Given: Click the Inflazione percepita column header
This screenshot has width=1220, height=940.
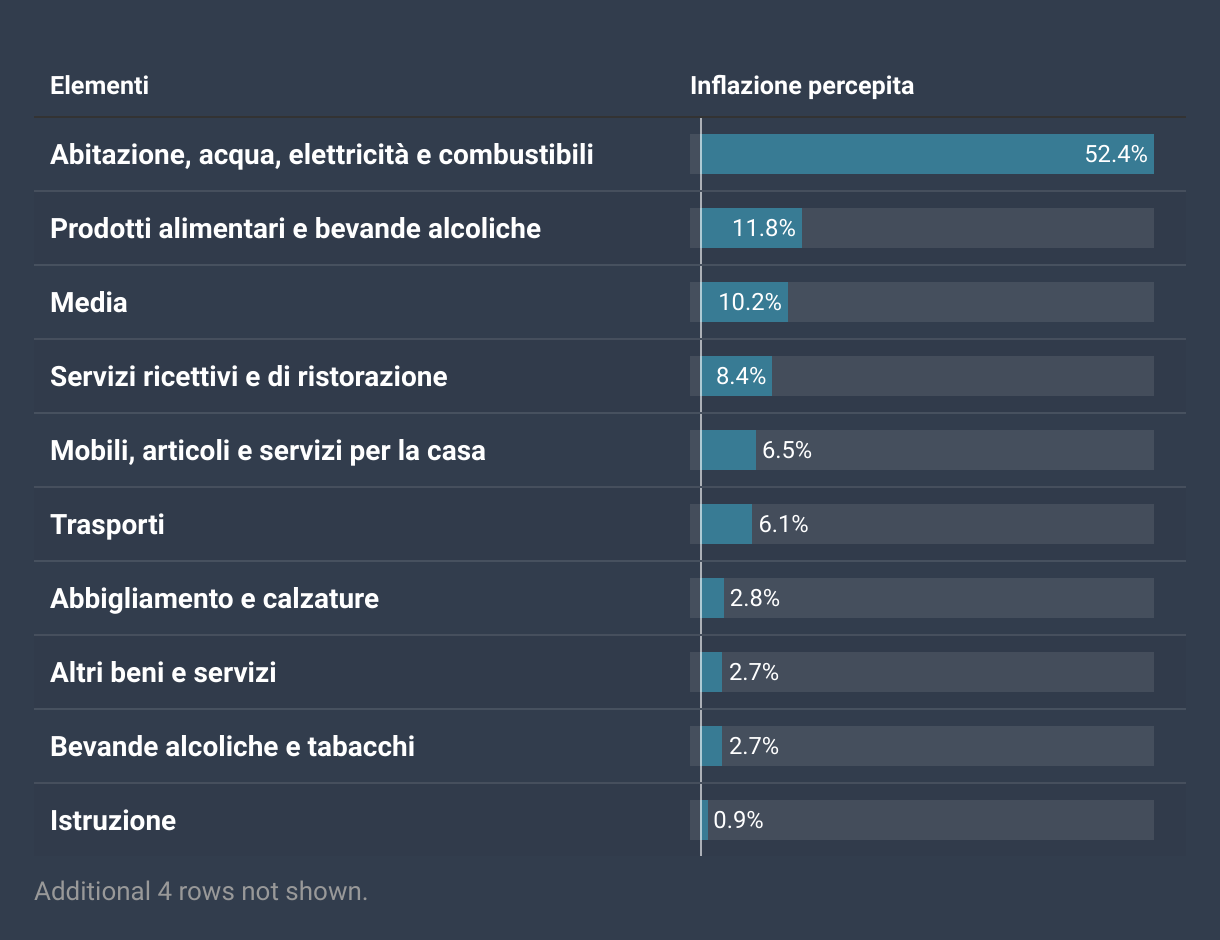Looking at the screenshot, I should [801, 86].
